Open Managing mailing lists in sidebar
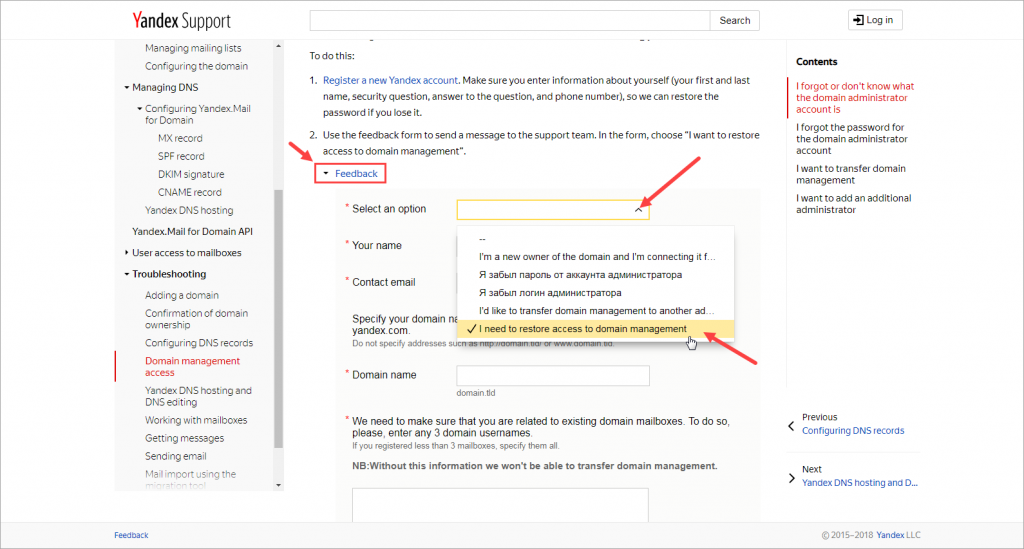This screenshot has height=549, width=1024. coord(193,48)
